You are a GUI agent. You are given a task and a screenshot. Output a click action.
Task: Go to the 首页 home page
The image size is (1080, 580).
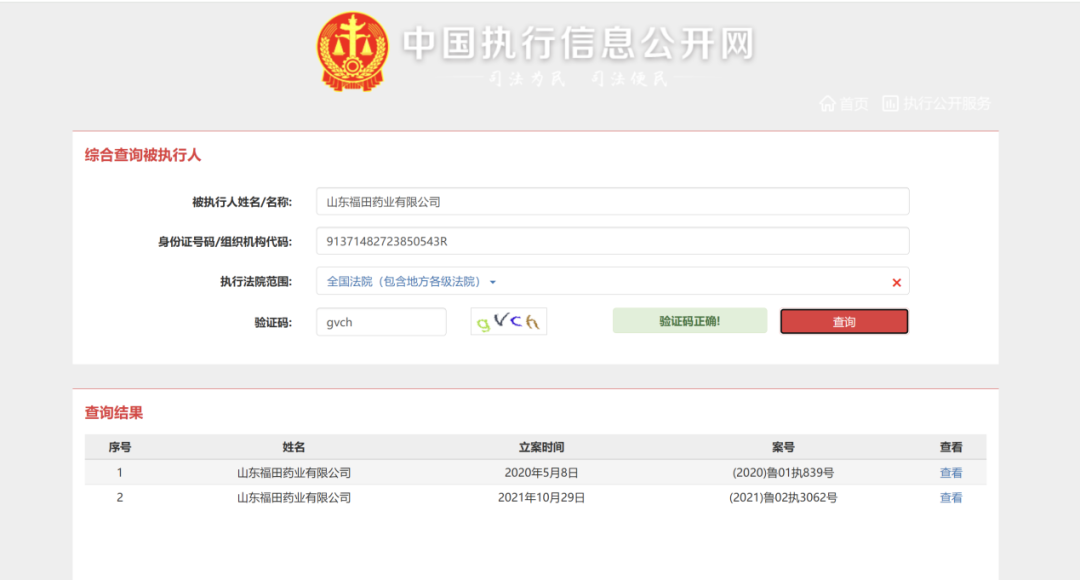click(x=844, y=104)
